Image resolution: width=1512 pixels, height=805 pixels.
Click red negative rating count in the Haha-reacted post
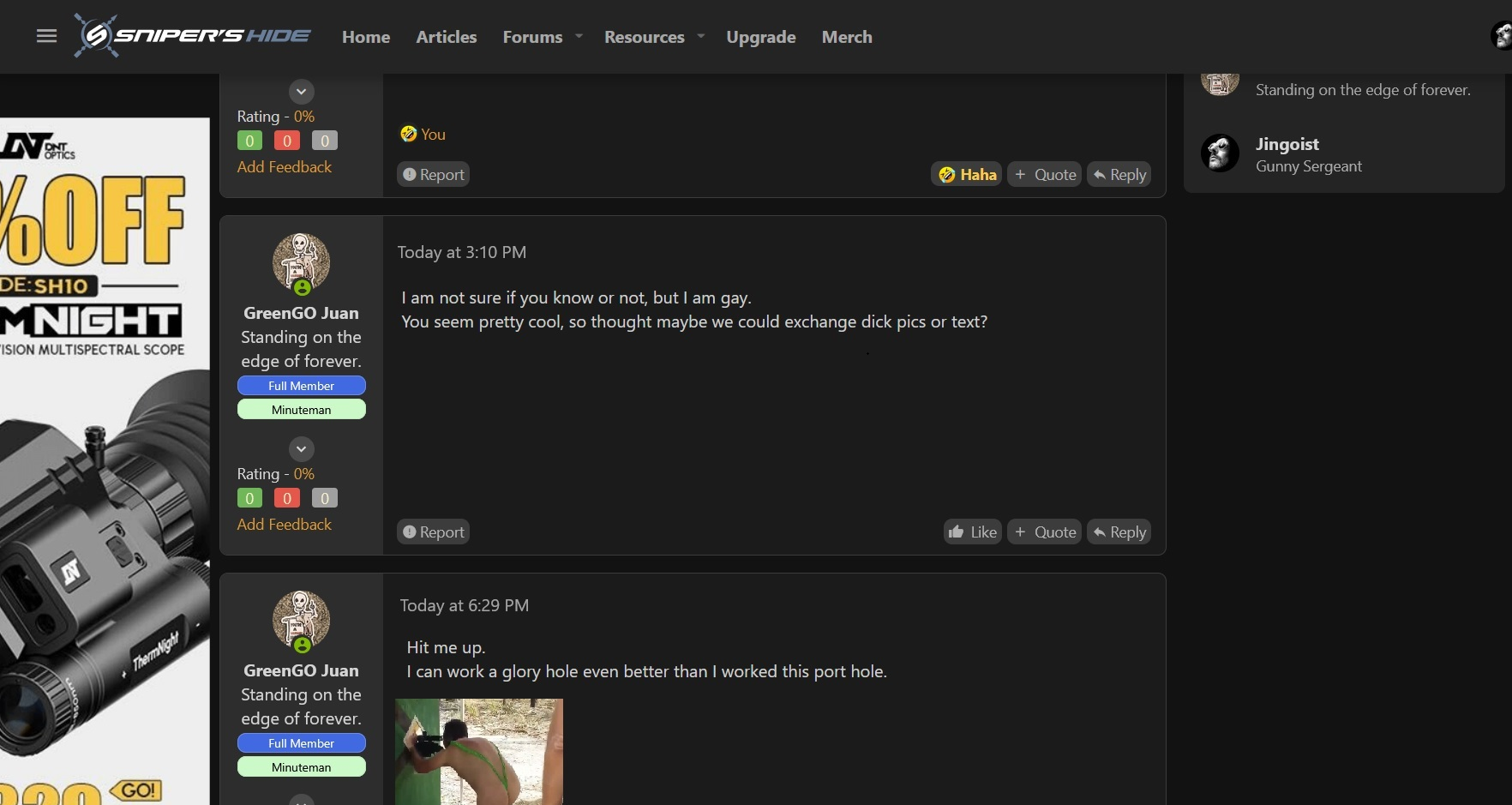click(287, 141)
